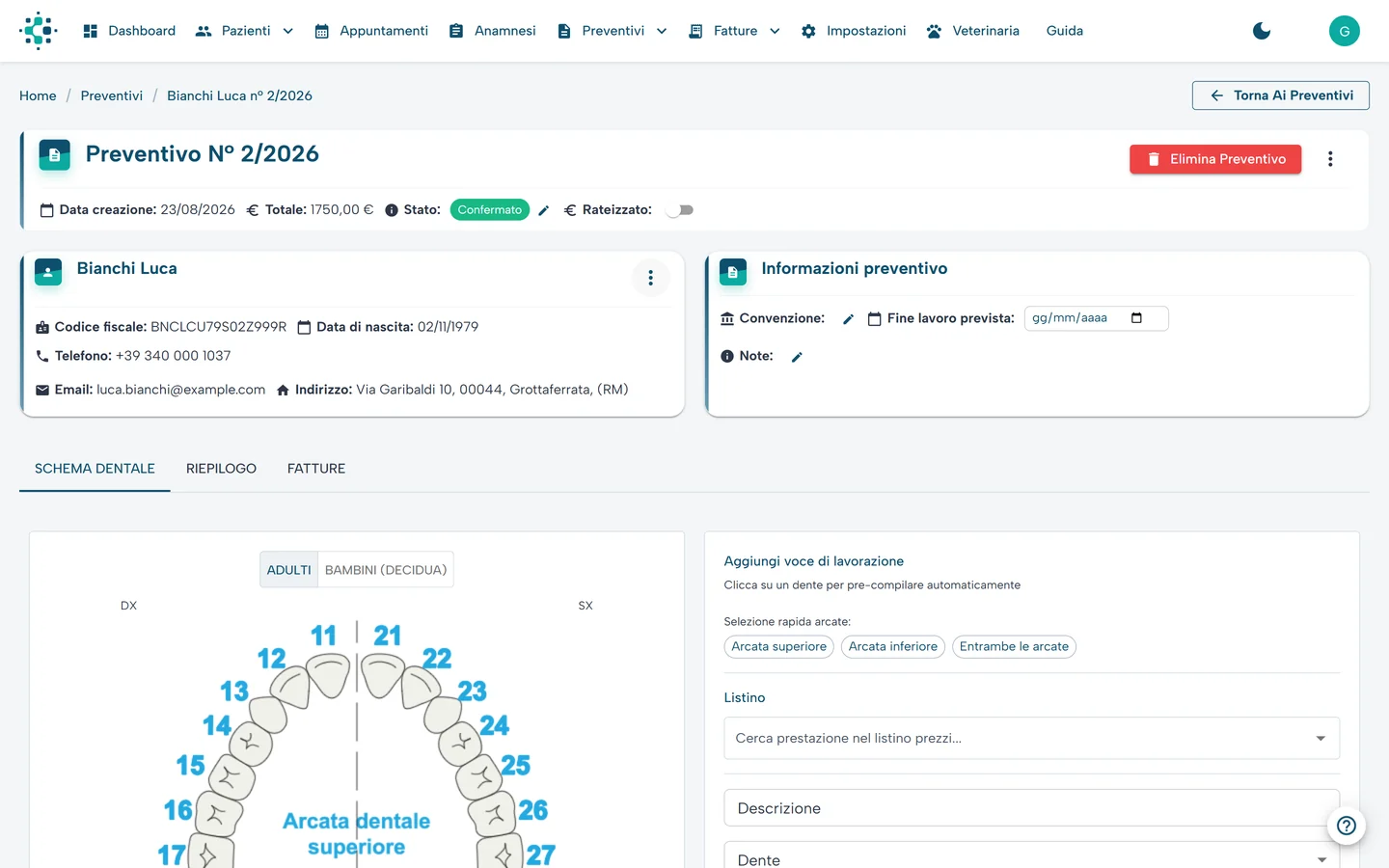The width and height of the screenshot is (1389, 868).
Task: Expand the Preventivi dropdown menu
Action: click(613, 31)
